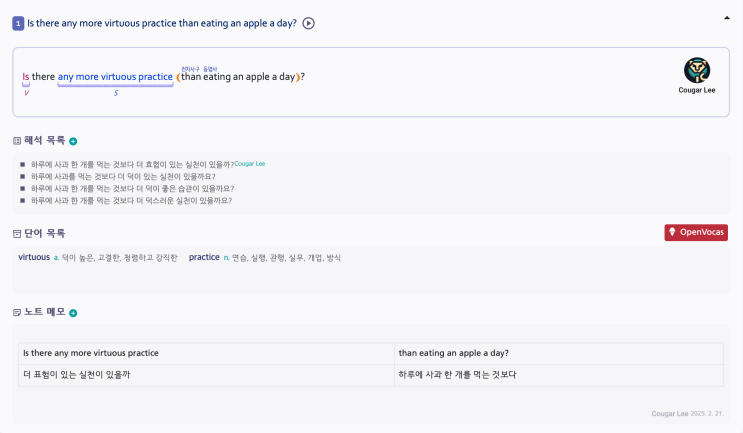Click the word "virtuous" in vocabulary list
Viewport: 743px width, 433px height.
(x=33, y=258)
